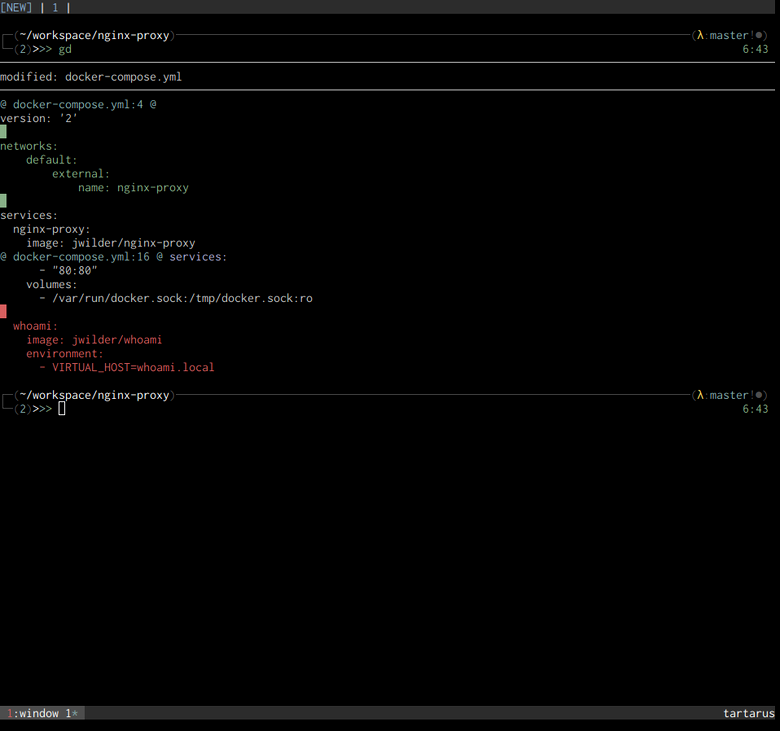Click the red removed-line marker above whoami
The image size is (780, 731).
[x=3, y=312]
